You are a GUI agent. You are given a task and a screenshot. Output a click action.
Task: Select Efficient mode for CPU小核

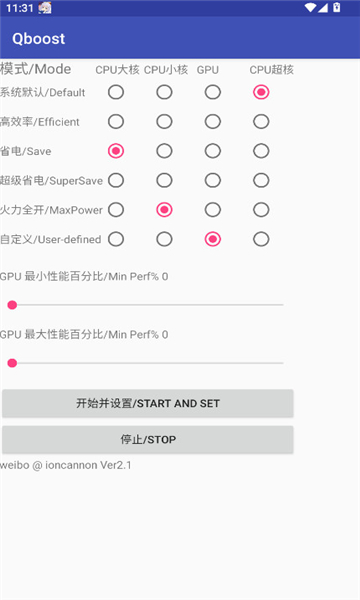(164, 122)
